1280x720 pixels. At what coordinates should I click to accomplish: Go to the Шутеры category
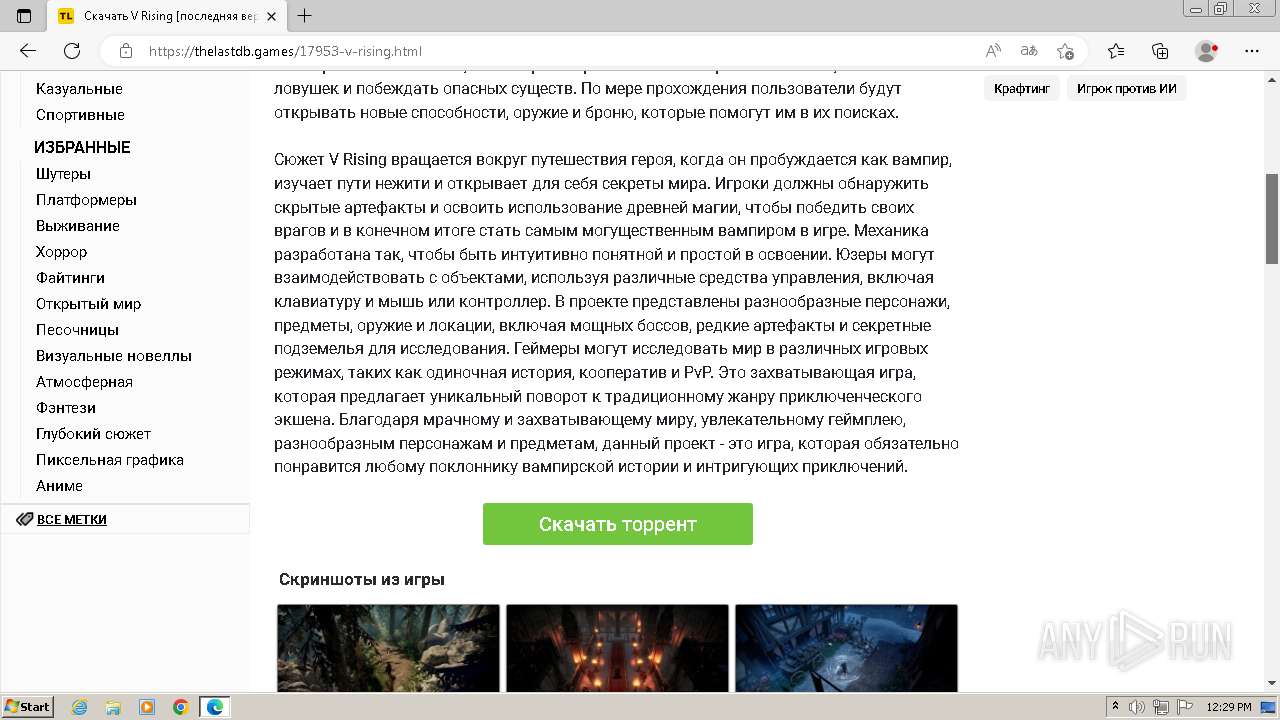tap(63, 174)
